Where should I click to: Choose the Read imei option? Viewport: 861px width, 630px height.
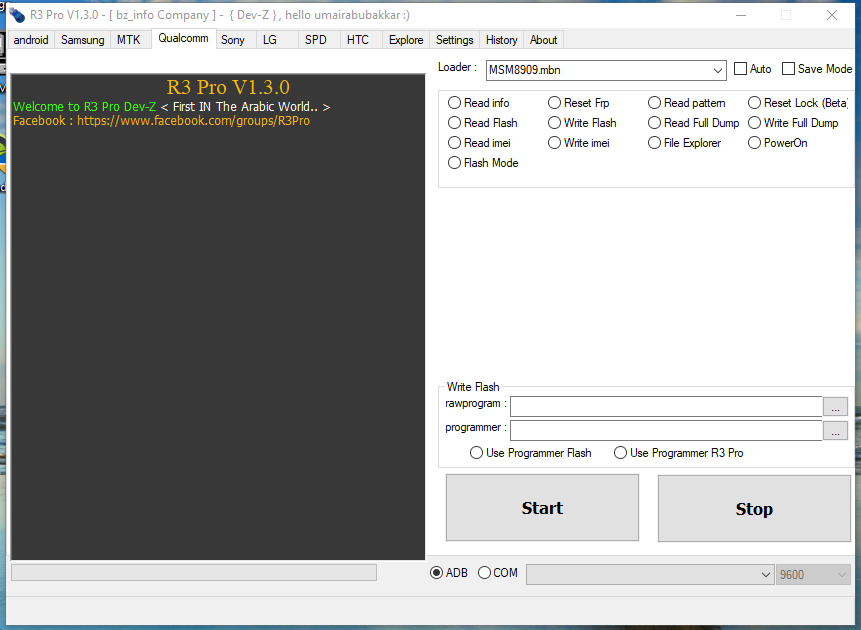pyautogui.click(x=479, y=143)
